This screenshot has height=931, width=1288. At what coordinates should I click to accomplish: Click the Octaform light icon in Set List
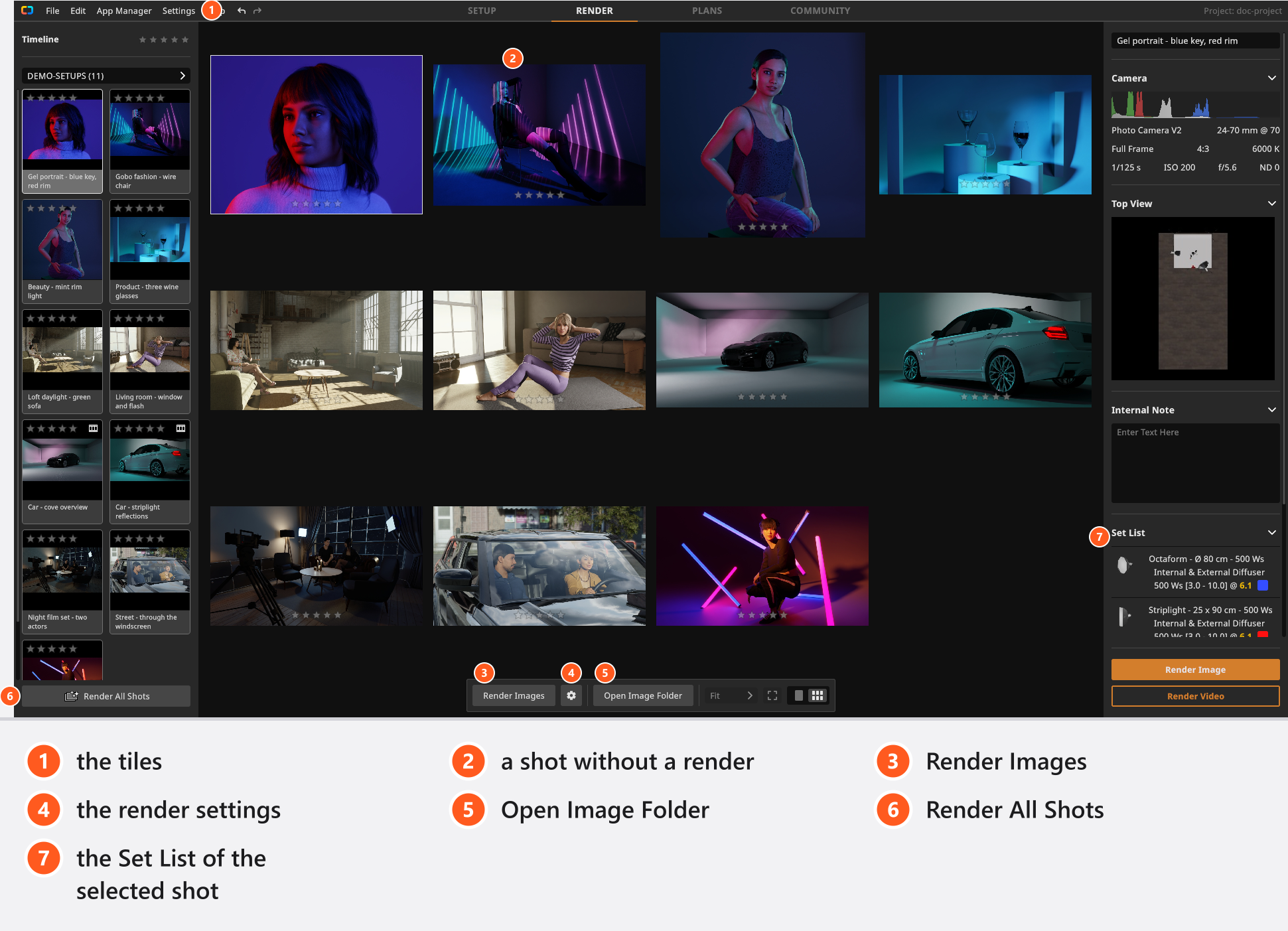pyautogui.click(x=1124, y=565)
